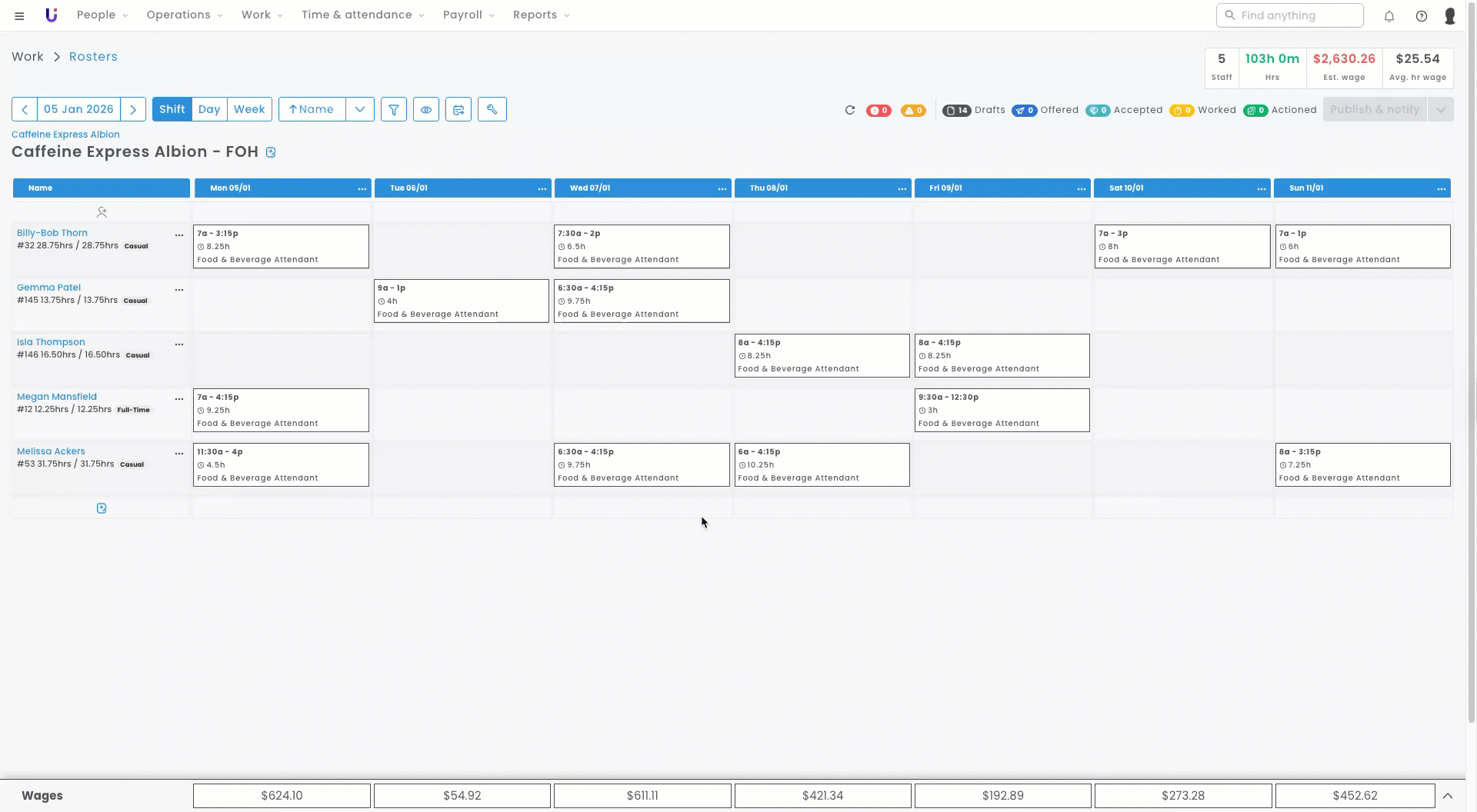This screenshot has height=812, width=1477.
Task: Click the calendar swap icon in toolbar
Action: tap(458, 109)
